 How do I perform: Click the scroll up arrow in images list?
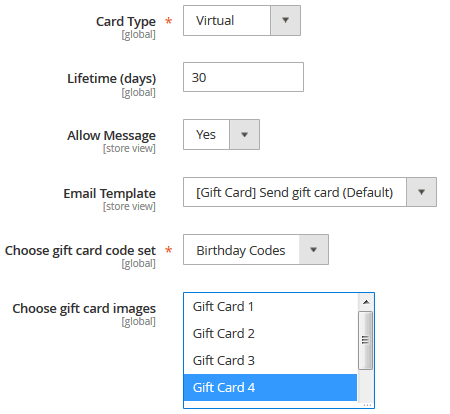pos(366,302)
